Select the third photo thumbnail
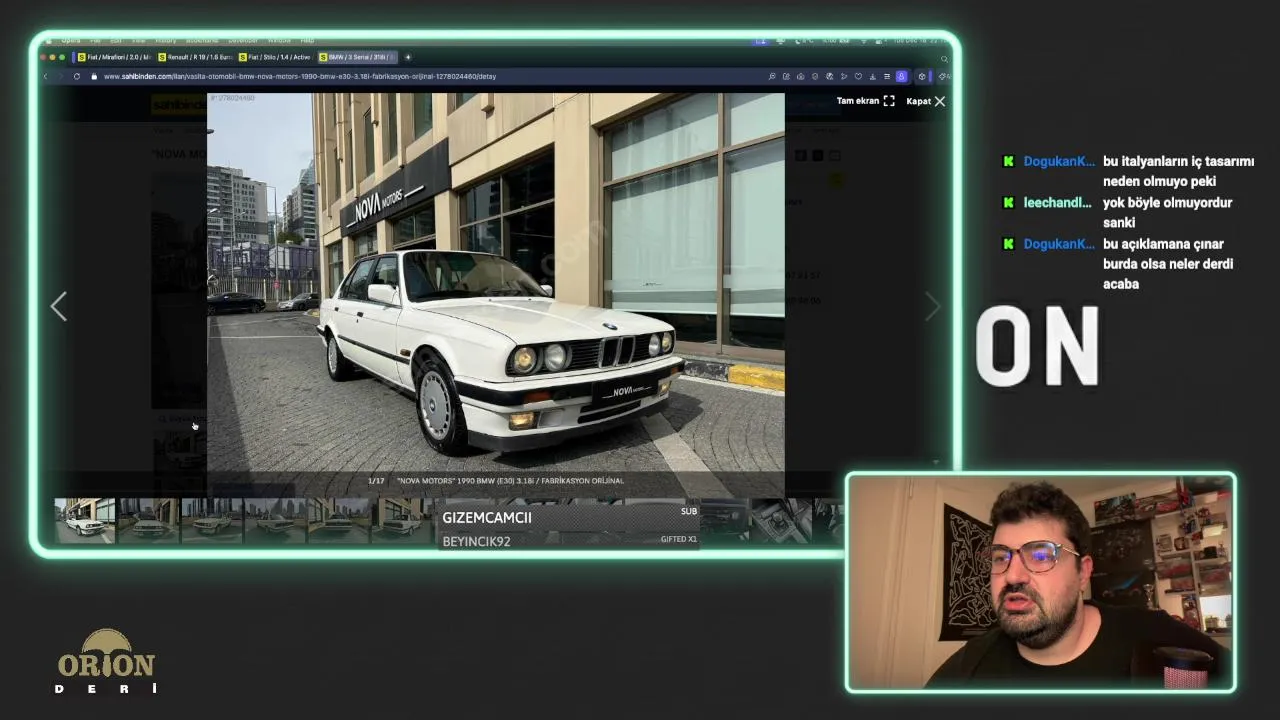Viewport: 1280px width, 720px height. (x=212, y=521)
